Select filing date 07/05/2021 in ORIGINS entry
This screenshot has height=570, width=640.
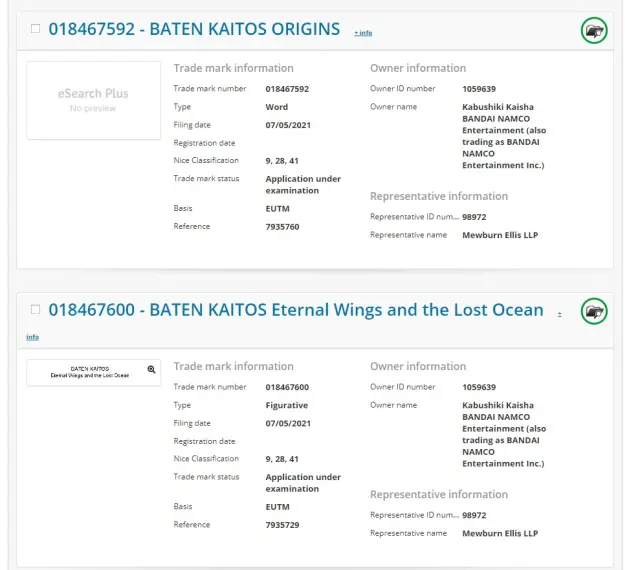pyautogui.click(x=288, y=125)
